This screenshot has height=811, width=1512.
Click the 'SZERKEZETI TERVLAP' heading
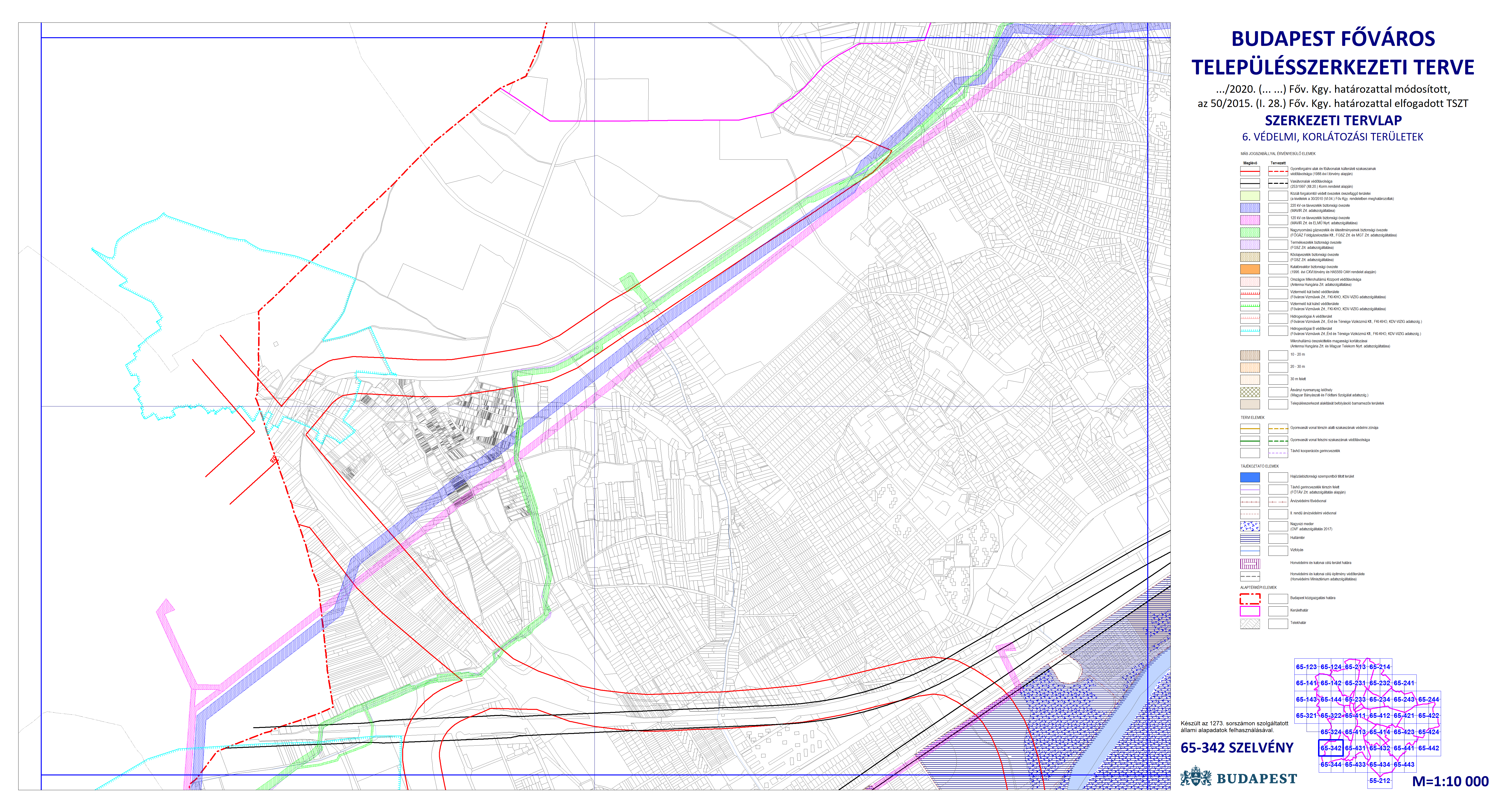tap(1333, 120)
